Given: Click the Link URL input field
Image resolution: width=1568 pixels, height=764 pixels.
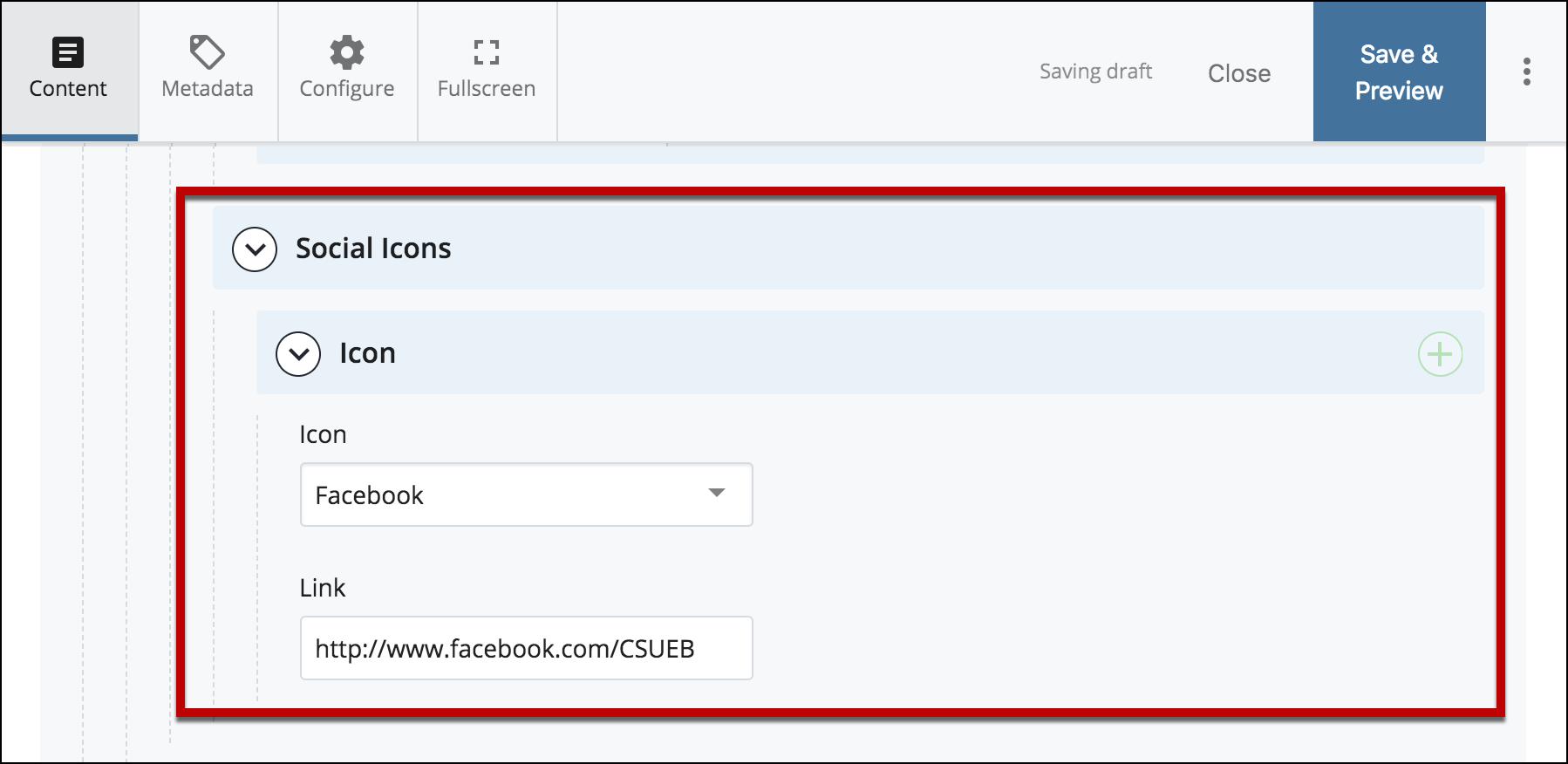Looking at the screenshot, I should click(x=526, y=648).
